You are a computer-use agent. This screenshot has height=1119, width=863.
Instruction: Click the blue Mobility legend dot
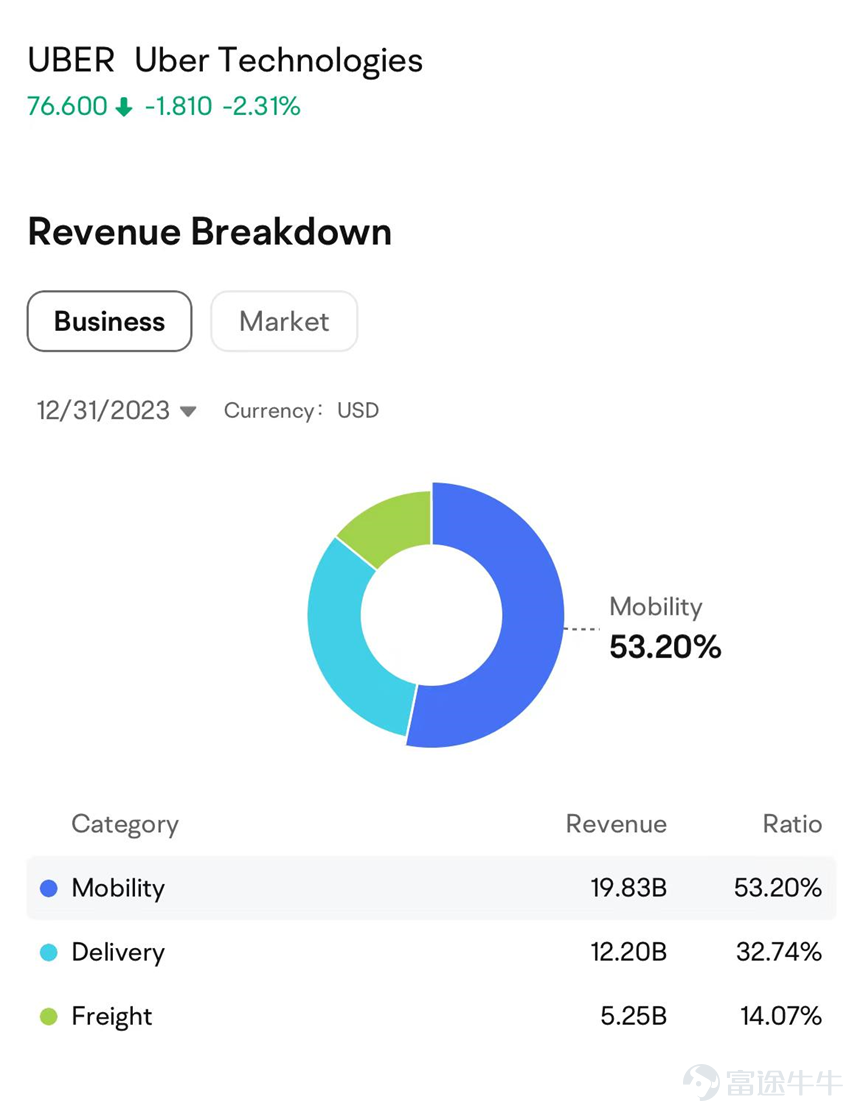coord(49,888)
